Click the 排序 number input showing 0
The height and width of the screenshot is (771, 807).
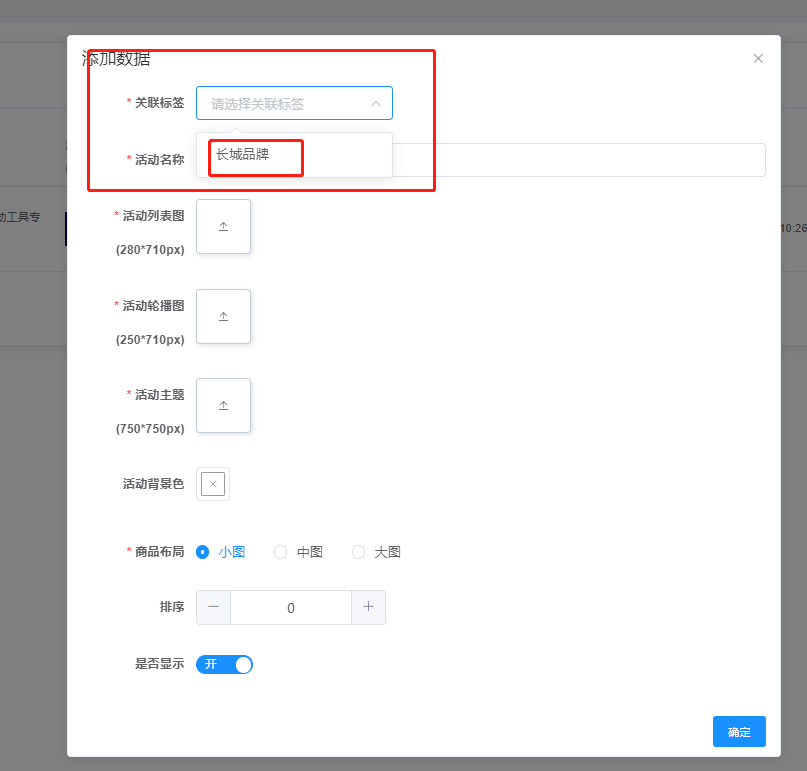coord(291,607)
